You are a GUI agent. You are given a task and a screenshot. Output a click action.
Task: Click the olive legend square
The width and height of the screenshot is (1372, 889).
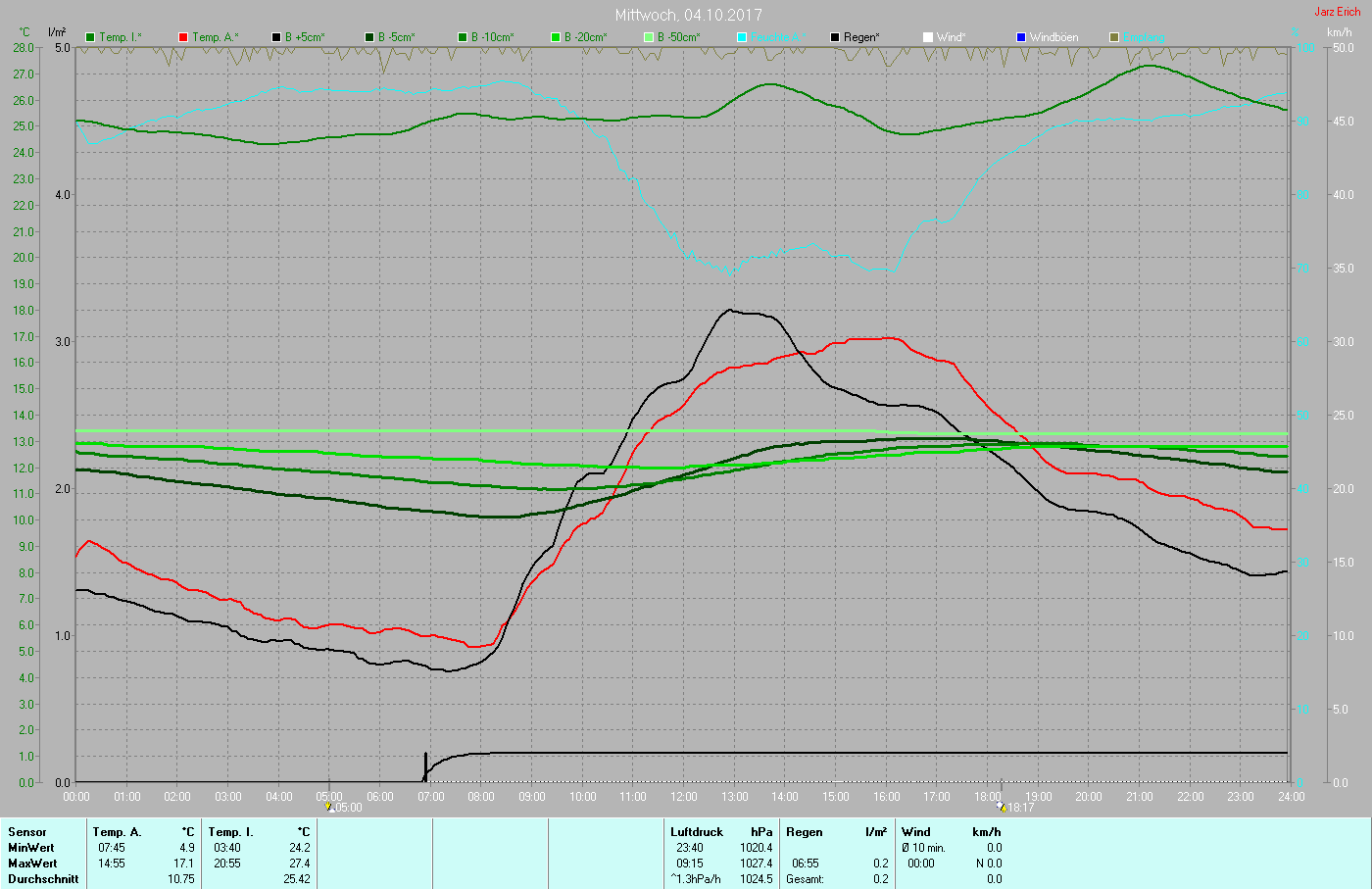1114,37
